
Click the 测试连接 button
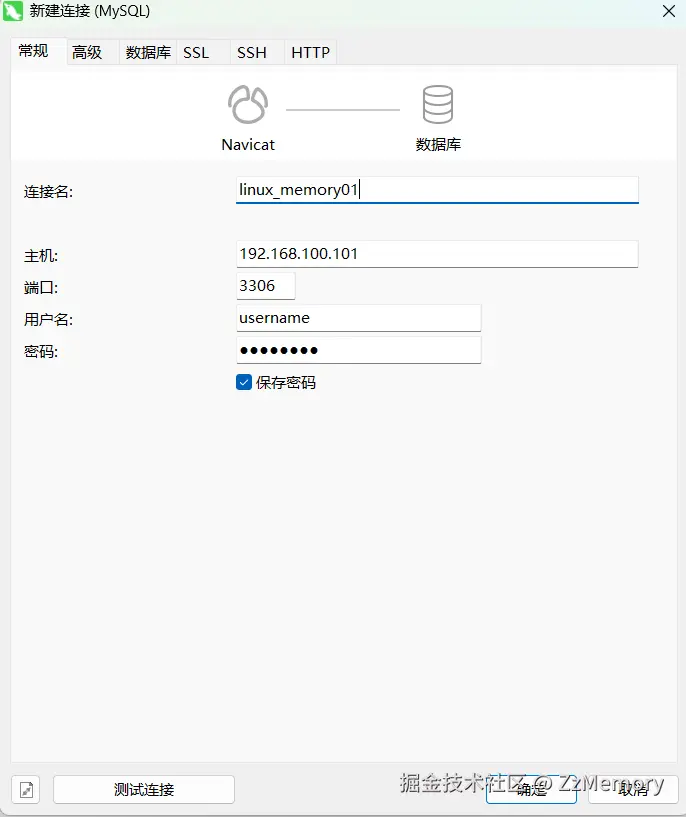pyautogui.click(x=144, y=789)
